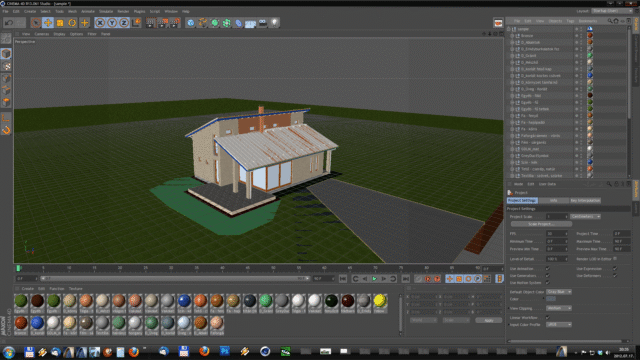
Task: Add a Light object
Action: click(275, 23)
